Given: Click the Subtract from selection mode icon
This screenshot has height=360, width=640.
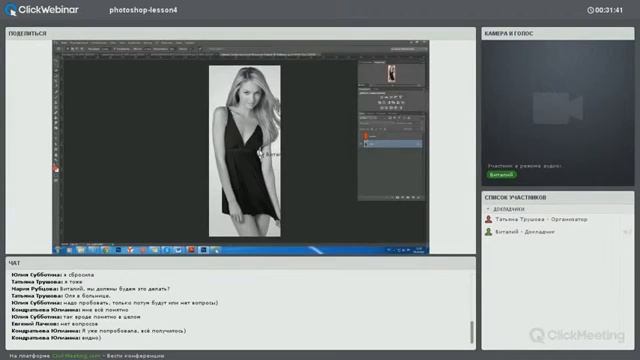Looking at the screenshot, I should click(x=77, y=49).
